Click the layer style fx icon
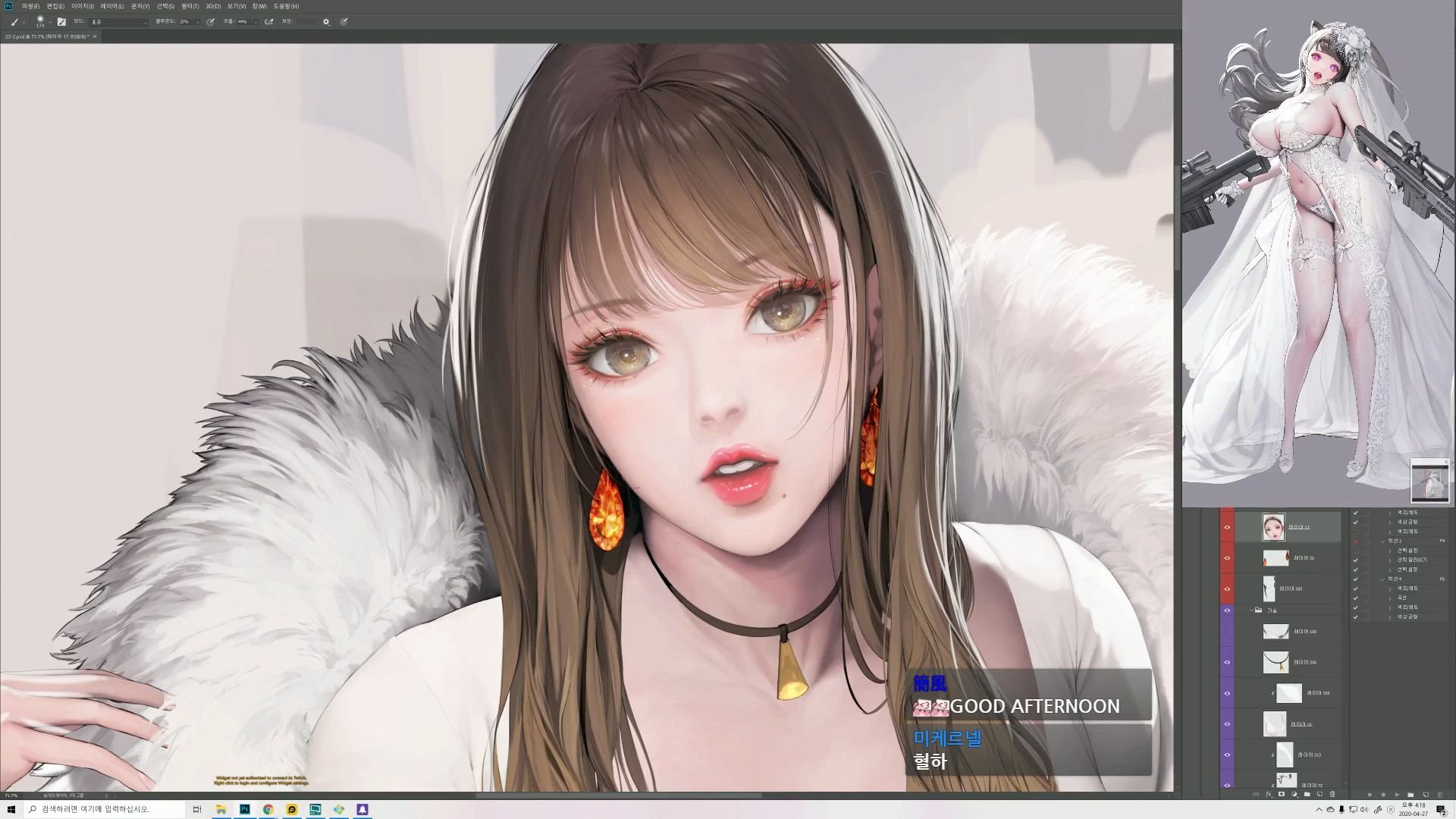Screen dimensions: 1456x819 coord(1269,794)
